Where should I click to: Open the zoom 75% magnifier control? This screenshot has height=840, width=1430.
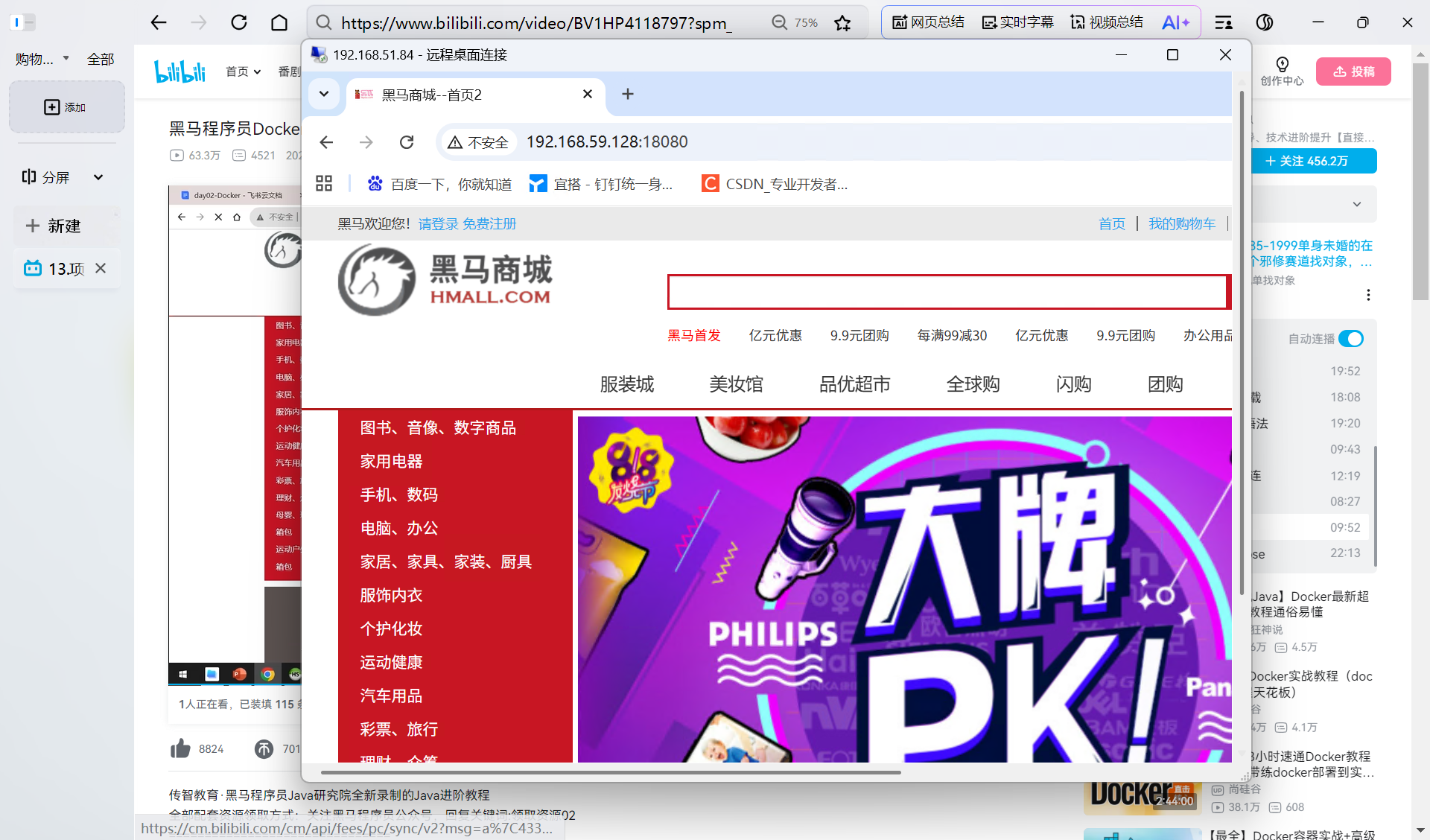(779, 22)
